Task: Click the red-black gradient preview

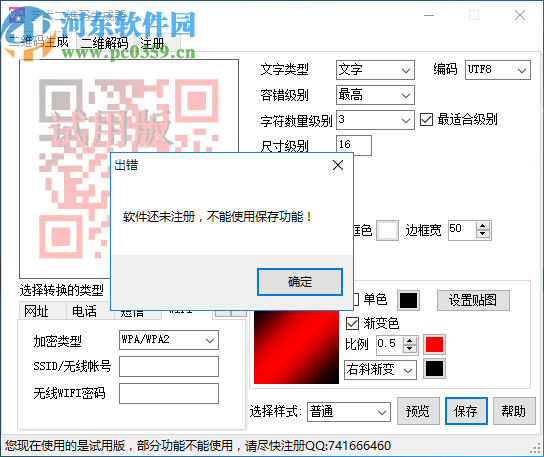Action: 296,347
